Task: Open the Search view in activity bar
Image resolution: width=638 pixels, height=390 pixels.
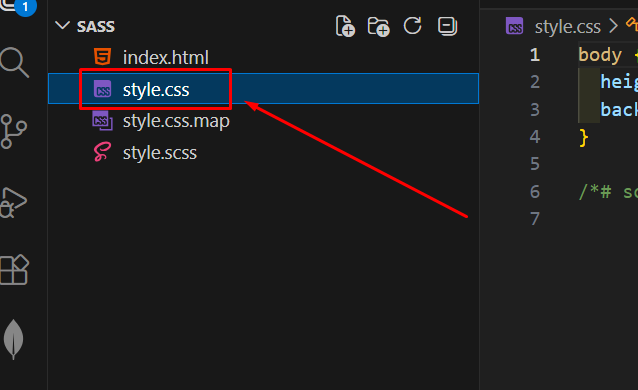Action: 15,62
